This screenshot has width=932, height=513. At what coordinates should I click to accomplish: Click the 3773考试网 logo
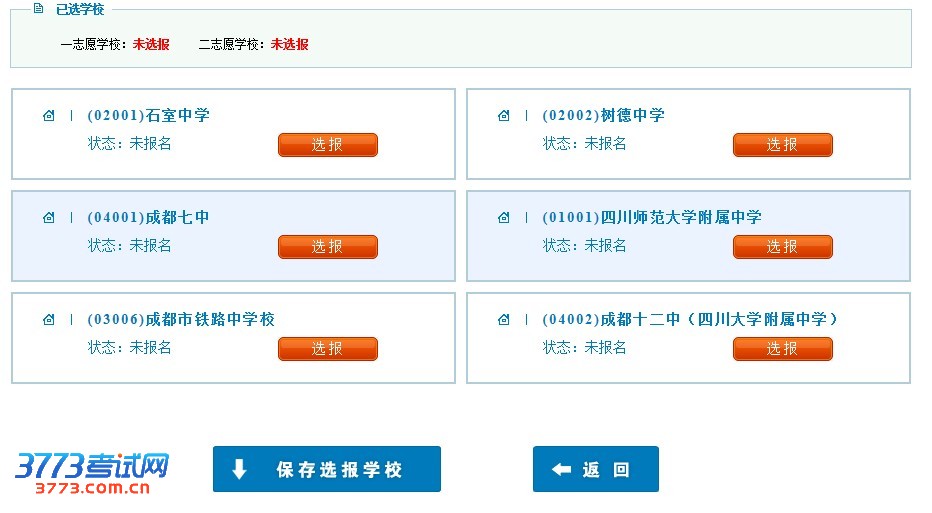92,472
